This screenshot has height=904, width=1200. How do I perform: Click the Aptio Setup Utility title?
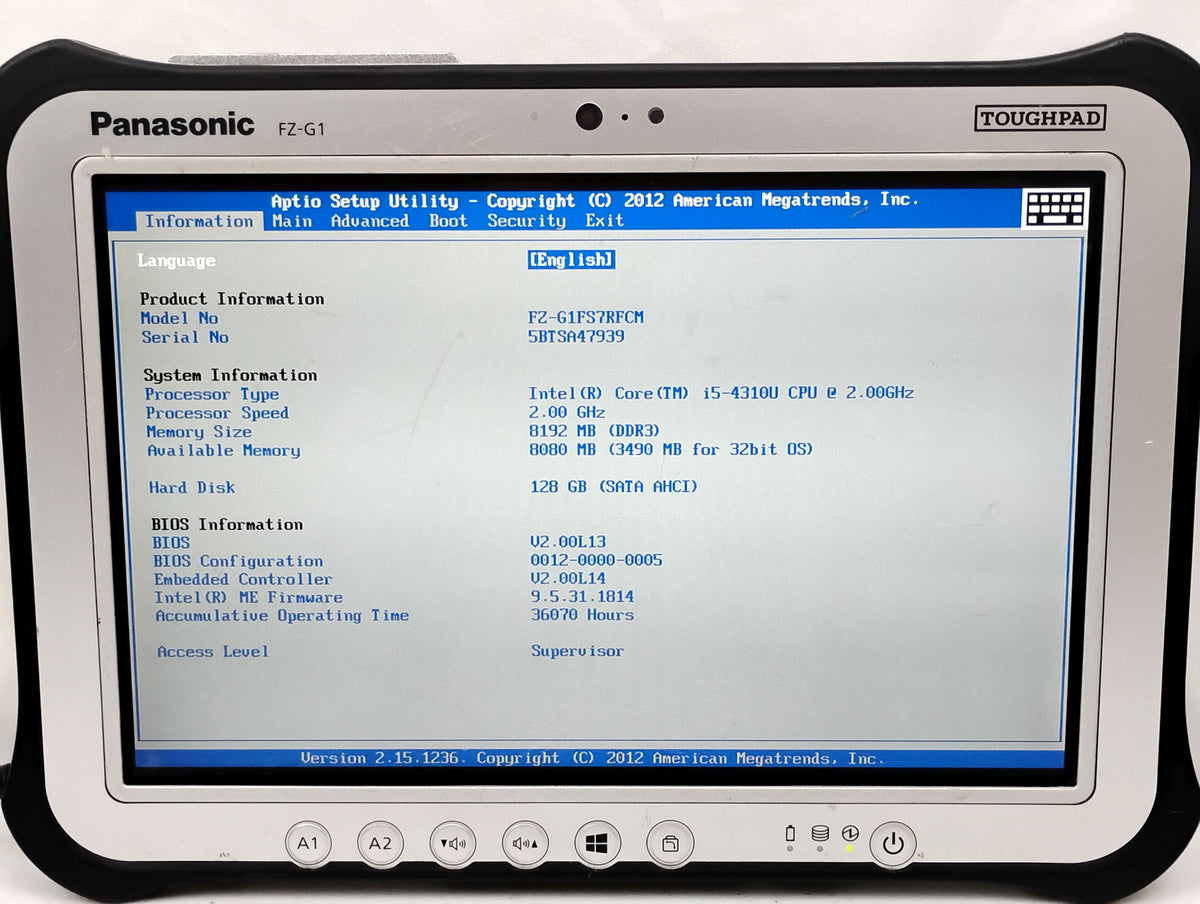[594, 201]
